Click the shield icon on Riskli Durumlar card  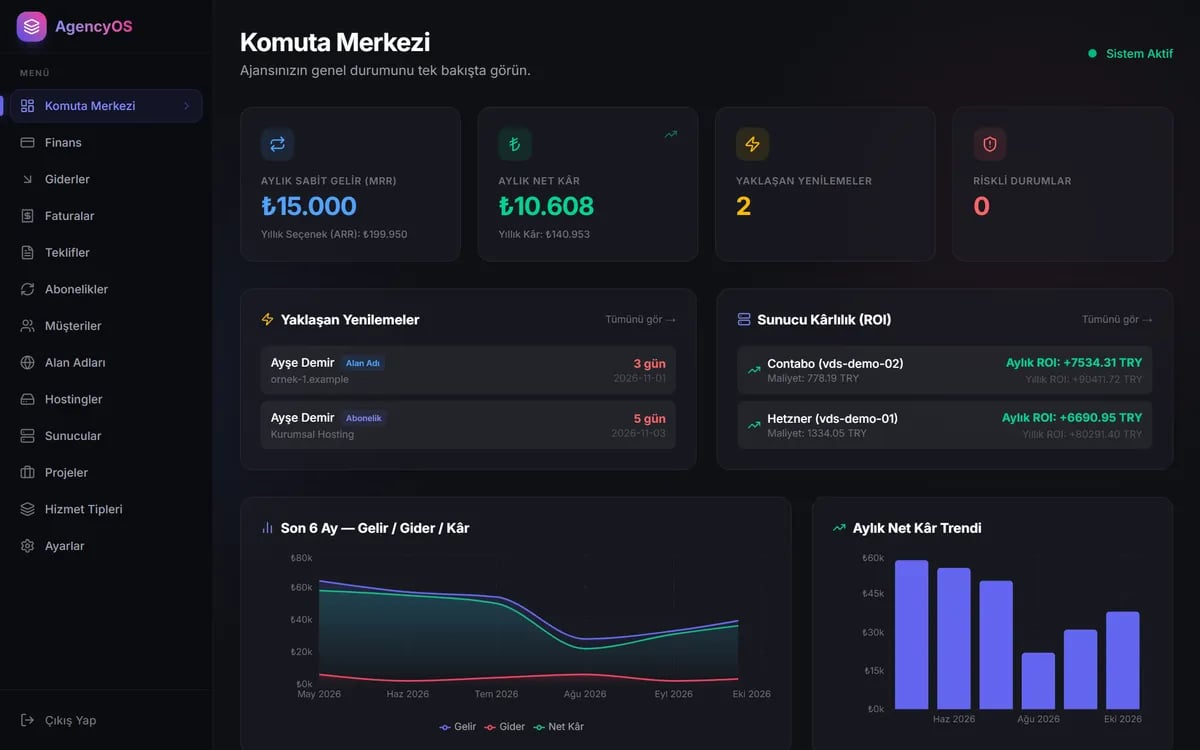pyautogui.click(x=990, y=144)
